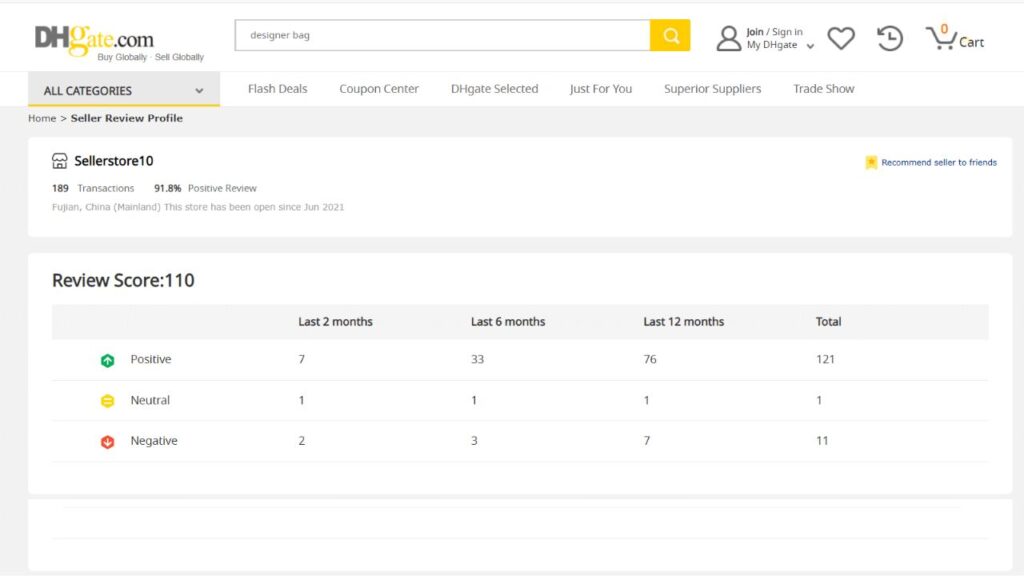1024x576 pixels.
Task: Focus the search field containing designer bag
Action: click(x=442, y=36)
